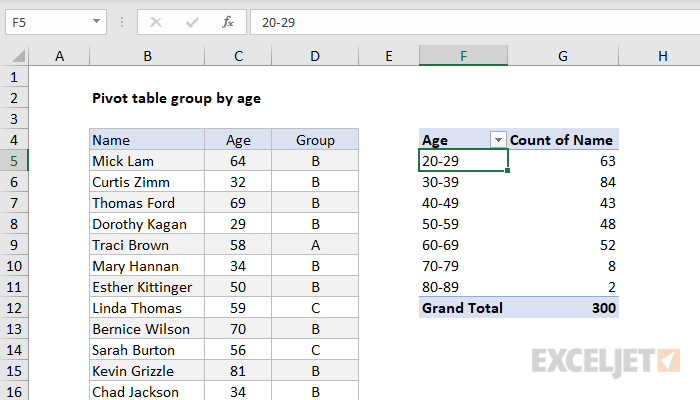Click age value 81 for Kevin Grizzle
700x400 pixels.
[238, 371]
